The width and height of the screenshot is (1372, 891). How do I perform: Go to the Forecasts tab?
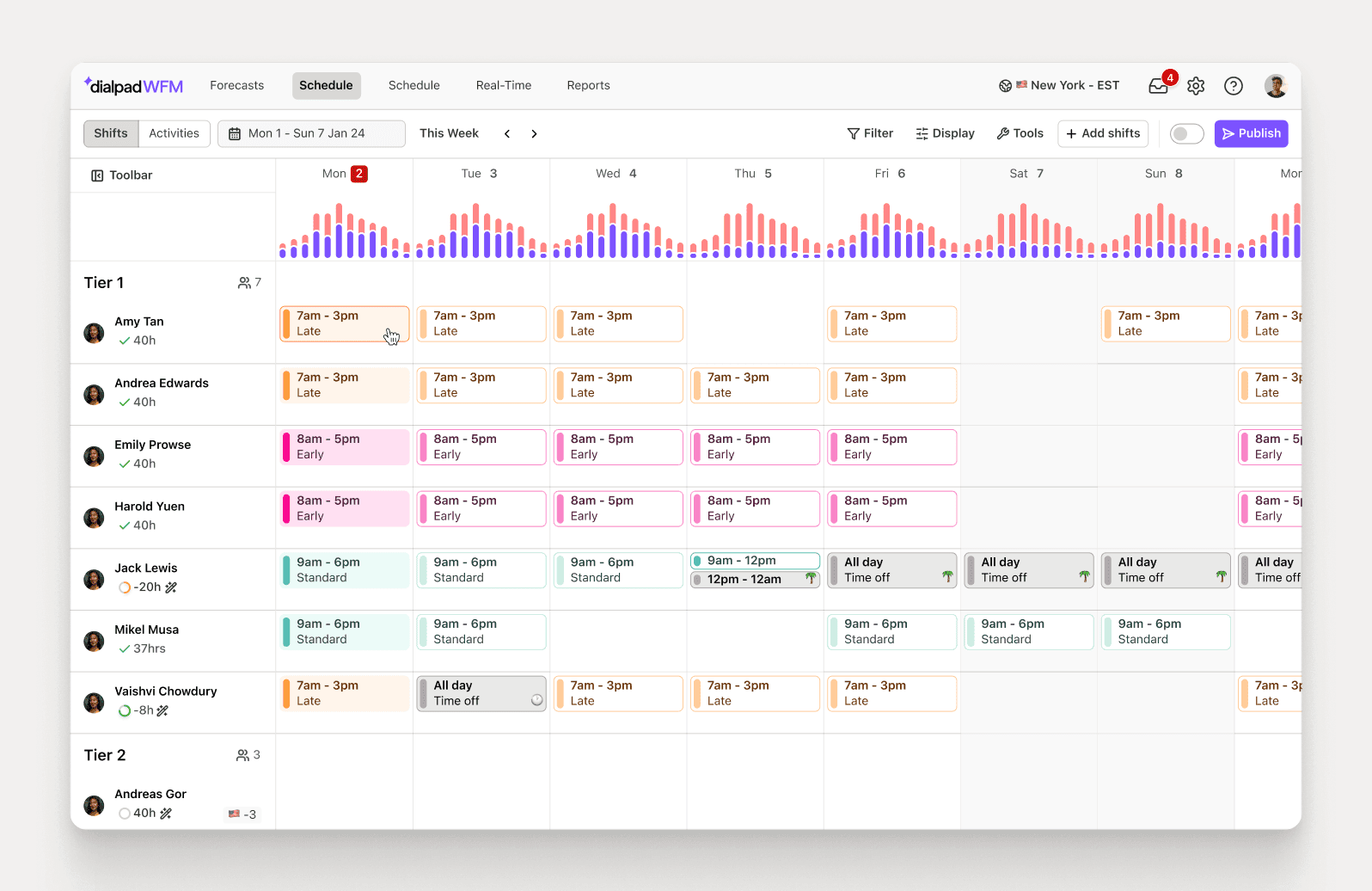[237, 86]
